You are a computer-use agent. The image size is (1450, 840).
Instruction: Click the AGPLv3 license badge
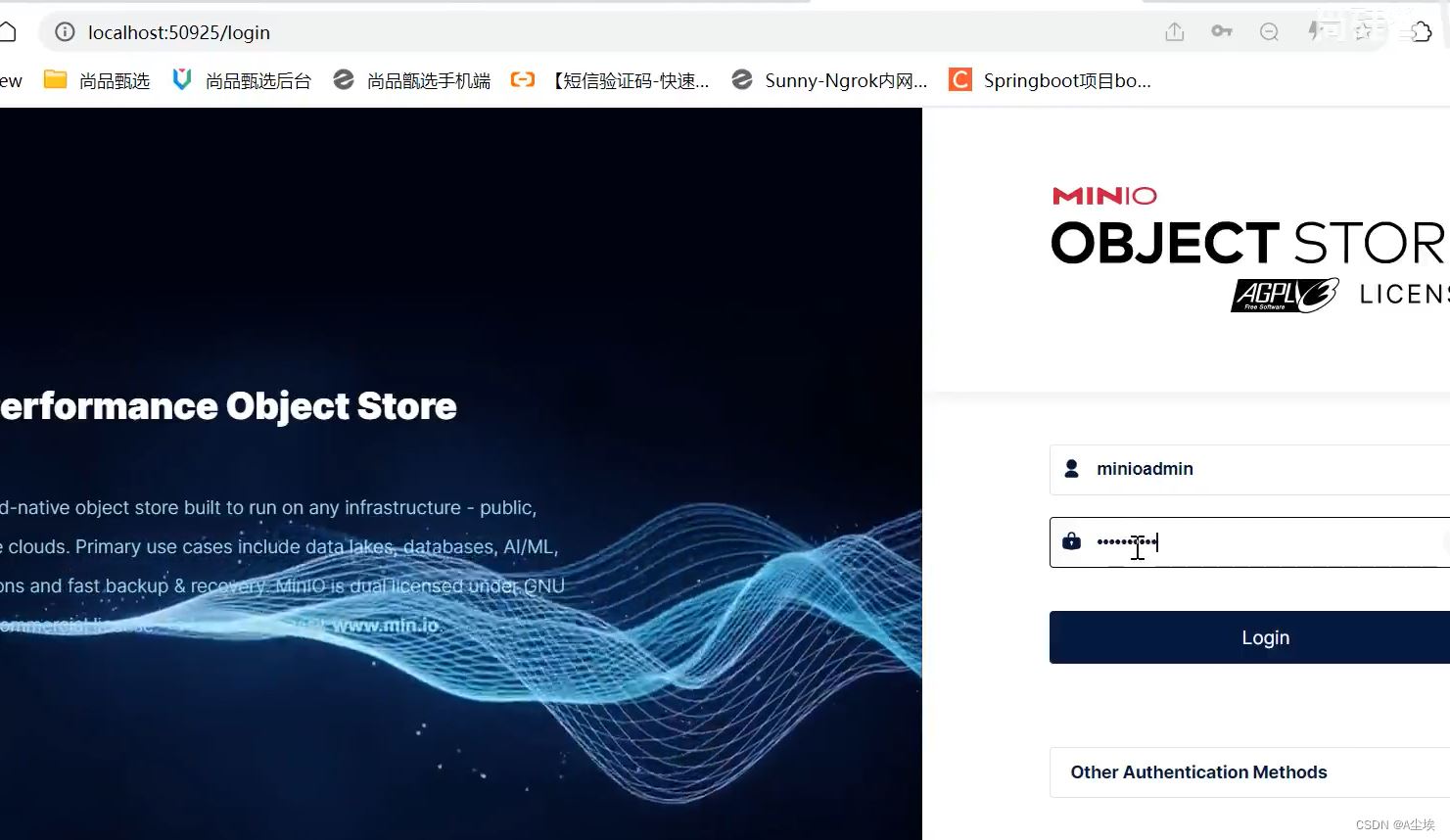(1285, 296)
